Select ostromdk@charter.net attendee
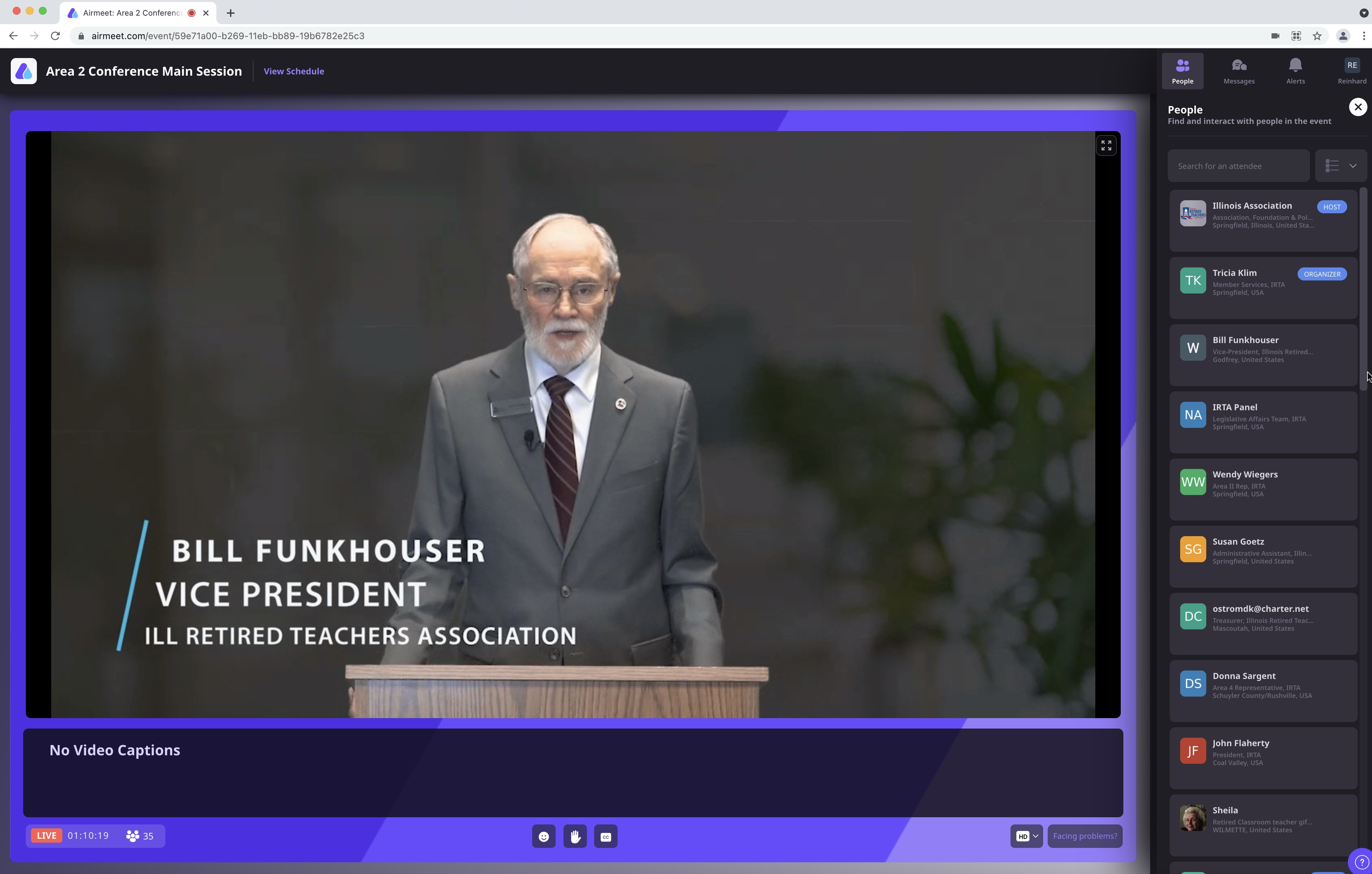1372x874 pixels. [1263, 624]
